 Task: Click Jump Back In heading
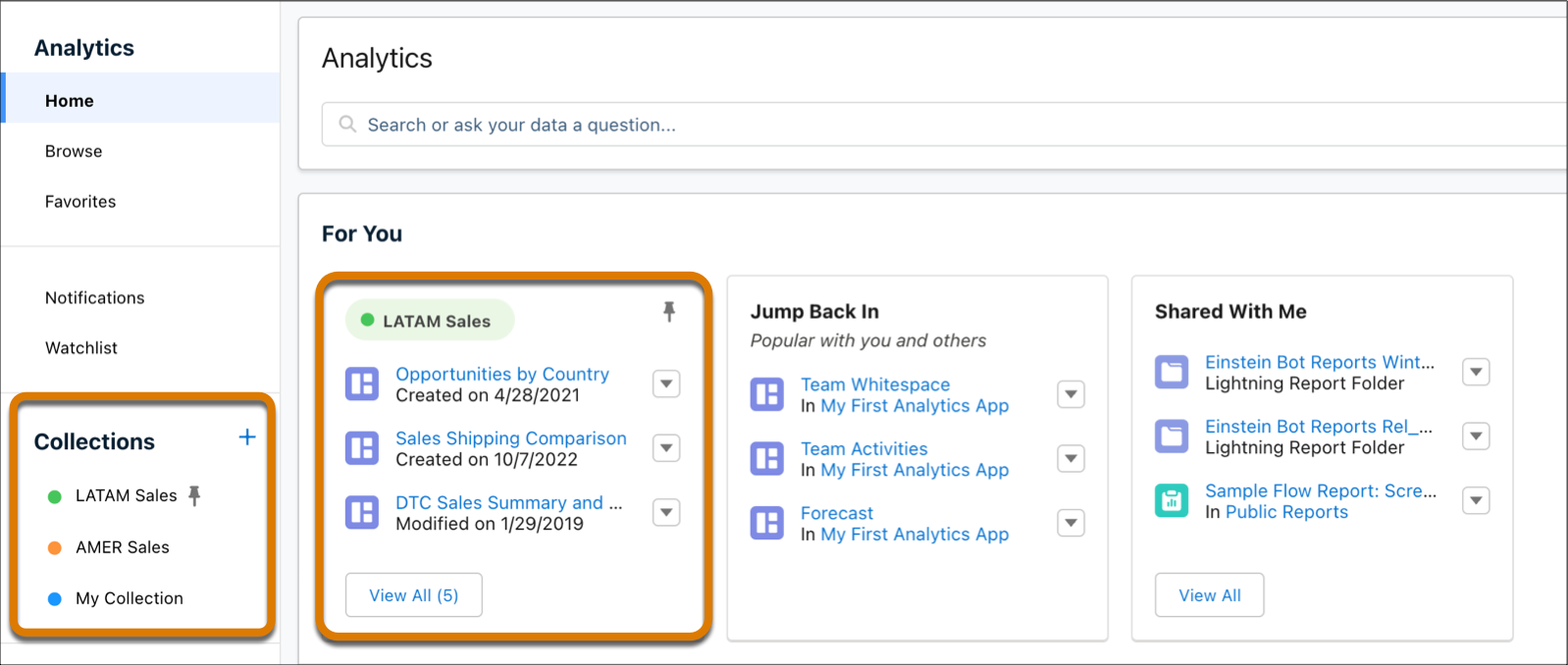814,311
